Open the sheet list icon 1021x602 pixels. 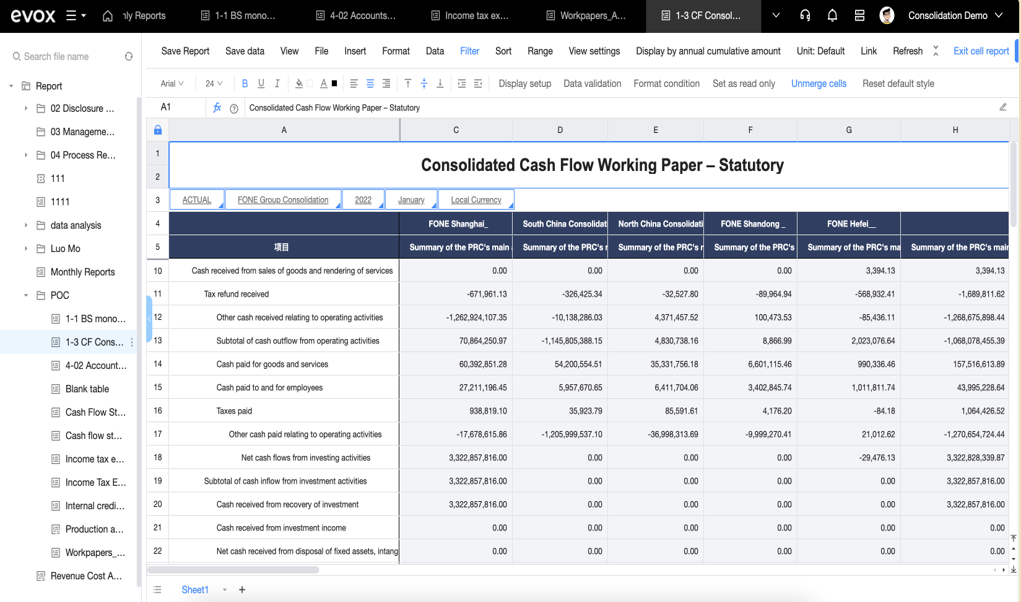[157, 590]
